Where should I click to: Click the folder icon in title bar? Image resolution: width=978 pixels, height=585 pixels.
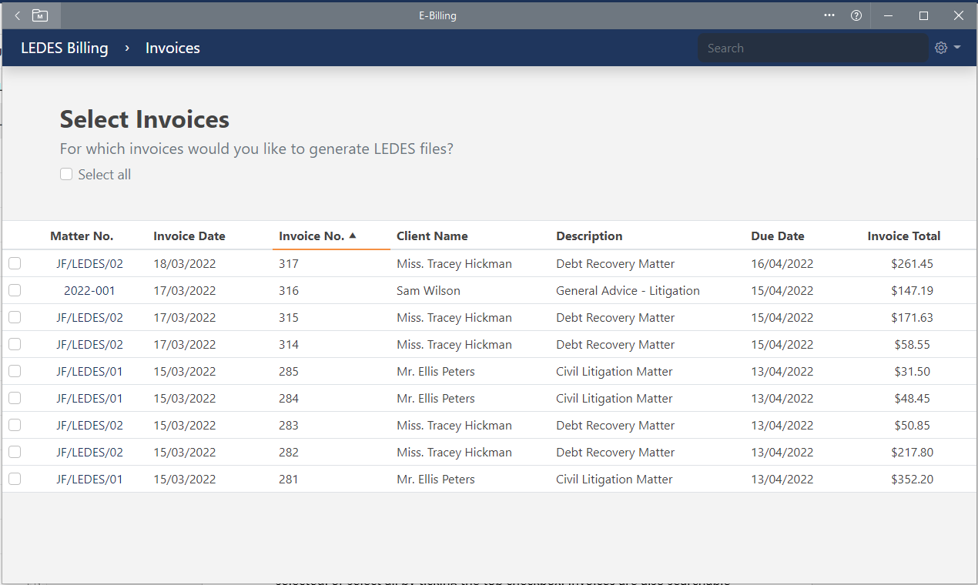pyautogui.click(x=40, y=15)
